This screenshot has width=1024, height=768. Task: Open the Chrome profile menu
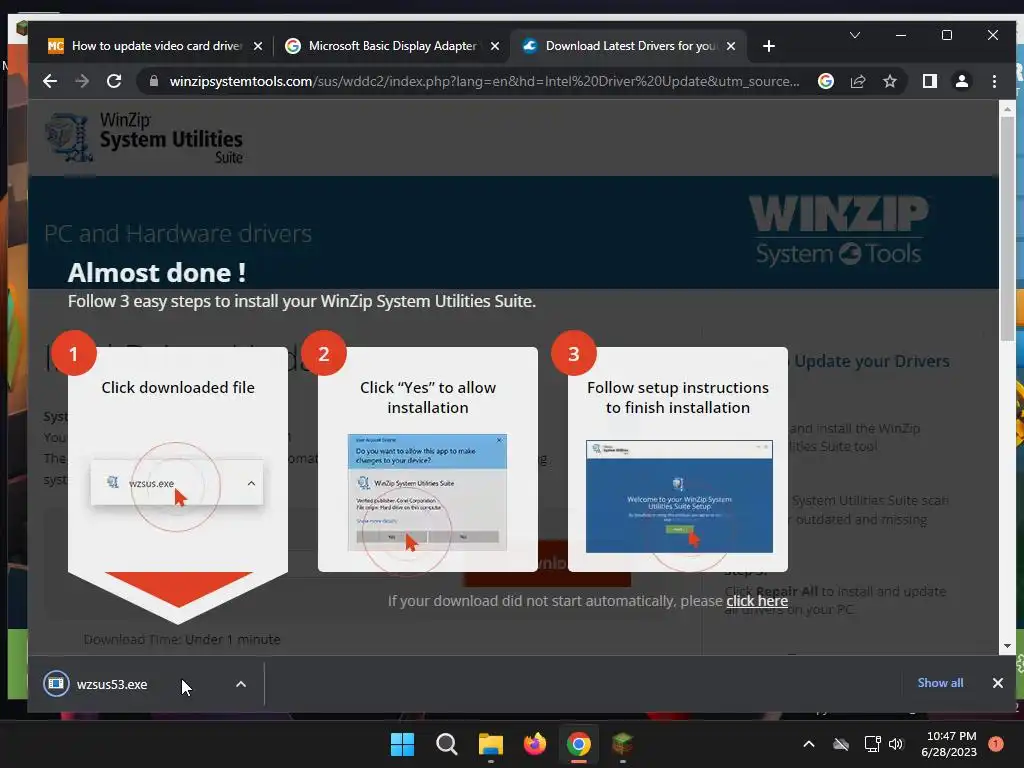[x=961, y=81]
